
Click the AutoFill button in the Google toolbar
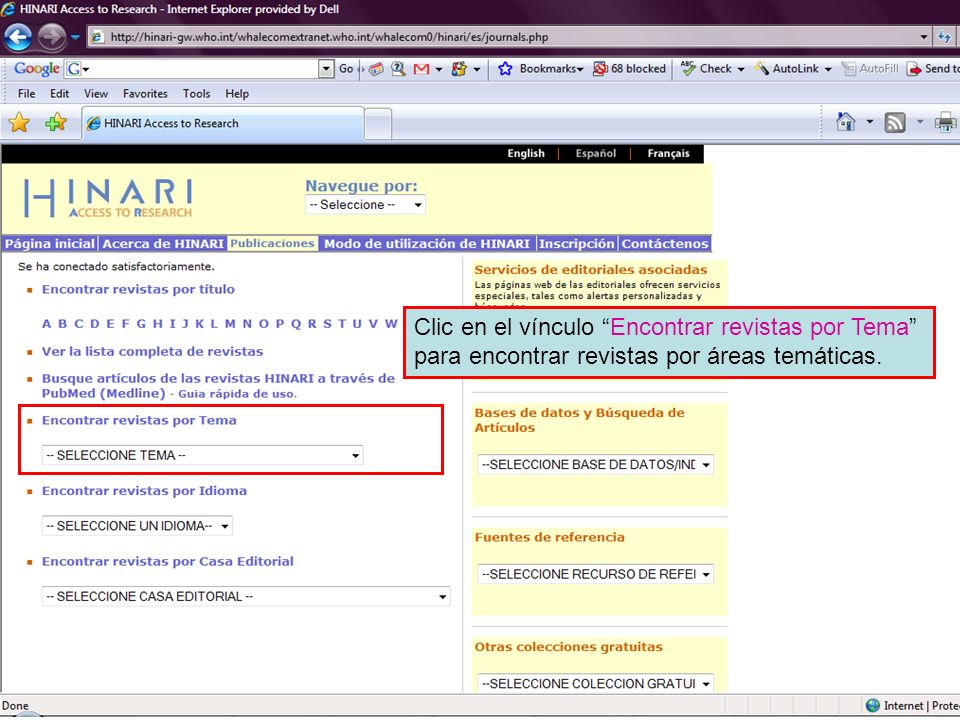870,69
